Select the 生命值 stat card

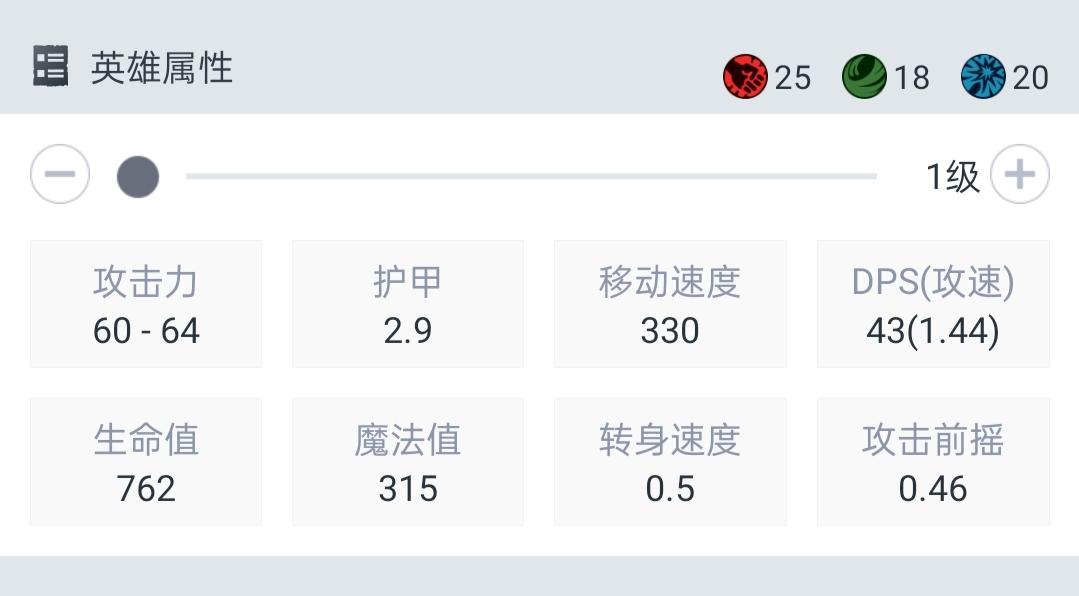pos(146,462)
